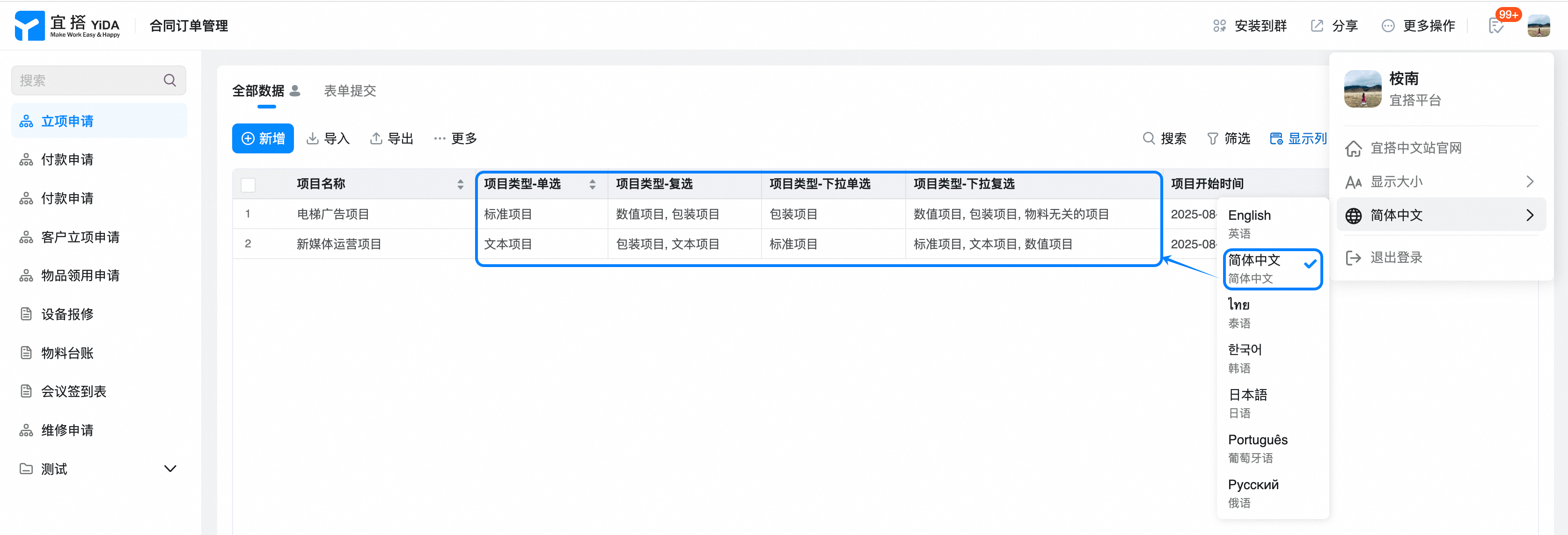This screenshot has height=535, width=1568.
Task: Click the 筛选 filter funnel icon
Action: click(x=1213, y=138)
